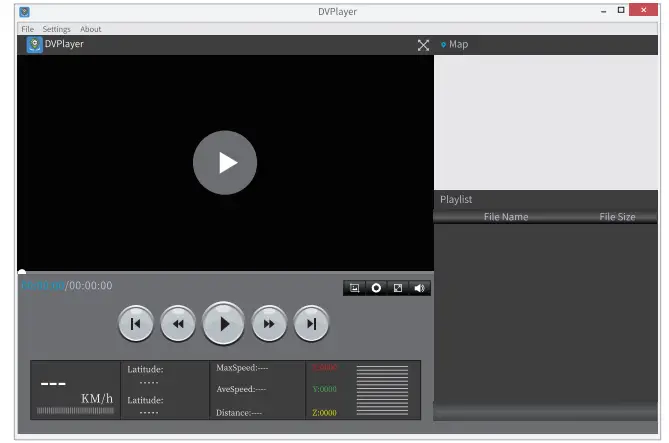Click the rewind button
This screenshot has height=443, width=669.
click(x=178, y=324)
